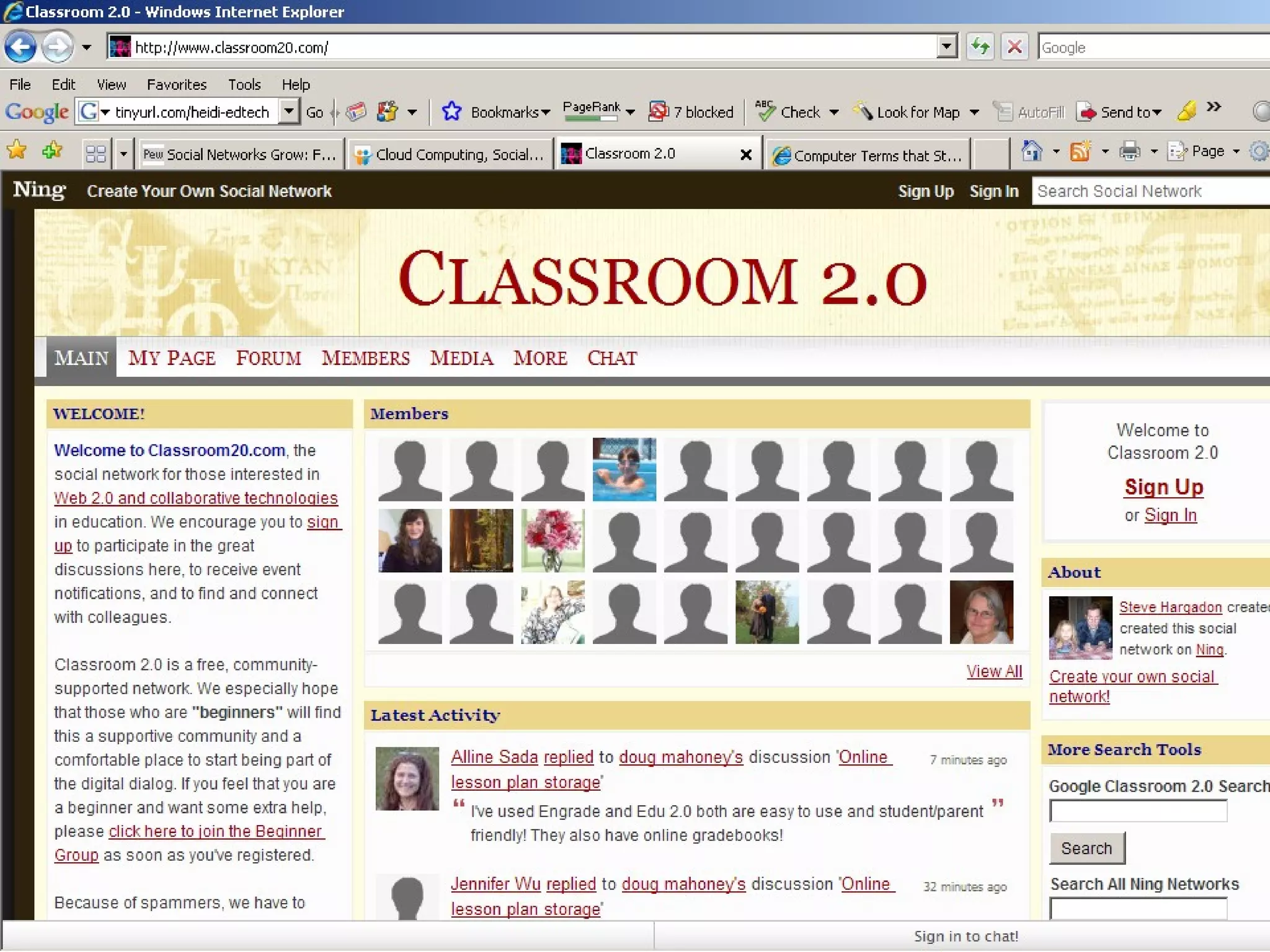The height and width of the screenshot is (952, 1270).
Task: Click the red Stop loading icon
Action: (x=1015, y=47)
